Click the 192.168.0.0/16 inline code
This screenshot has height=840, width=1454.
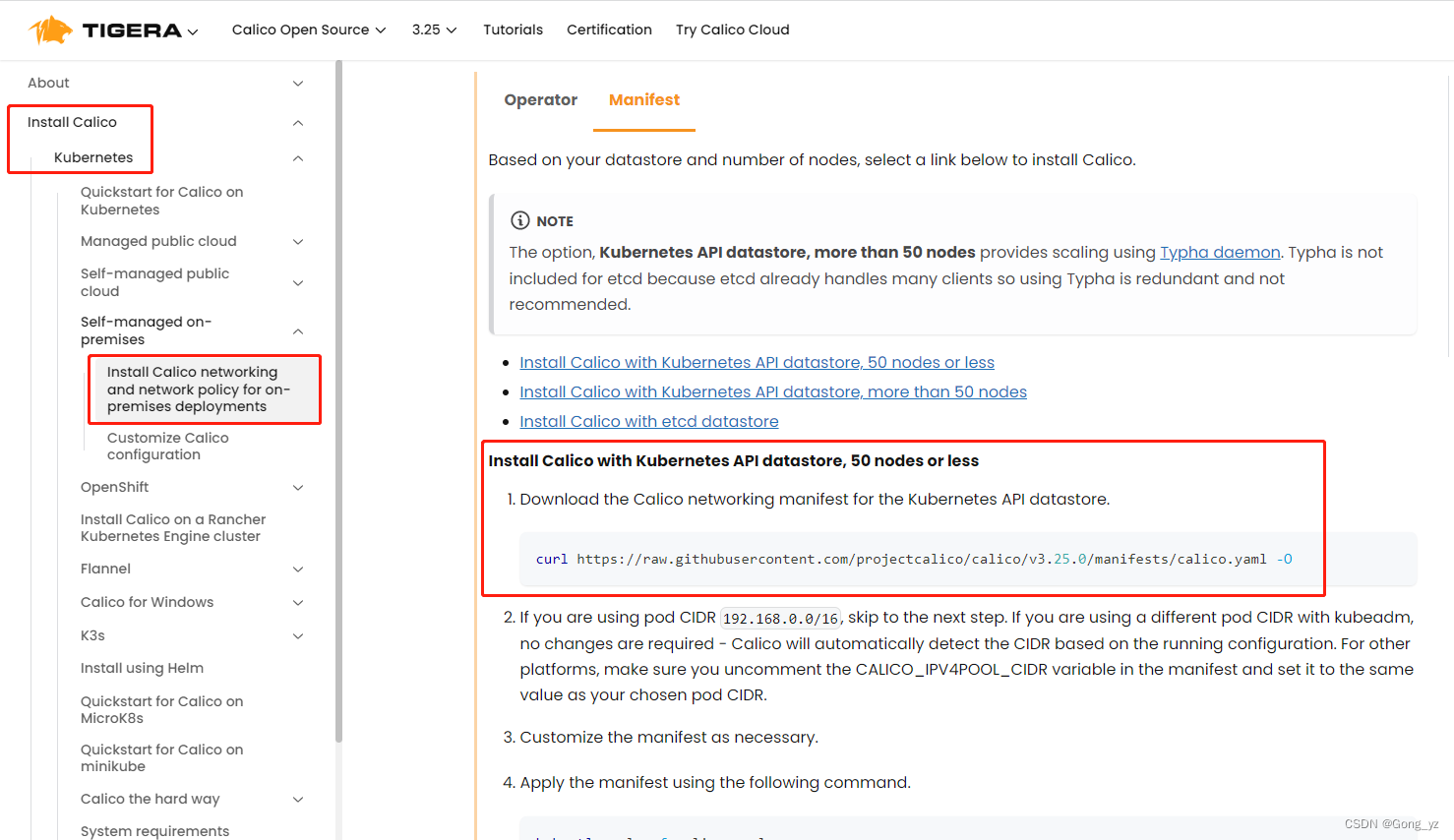(x=781, y=619)
